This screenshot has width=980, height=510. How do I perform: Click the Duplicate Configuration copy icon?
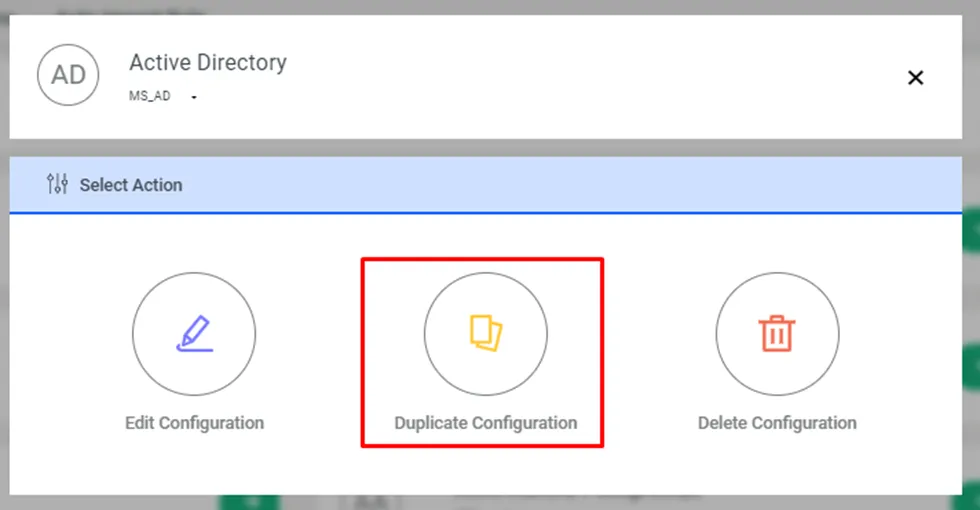click(x=486, y=333)
